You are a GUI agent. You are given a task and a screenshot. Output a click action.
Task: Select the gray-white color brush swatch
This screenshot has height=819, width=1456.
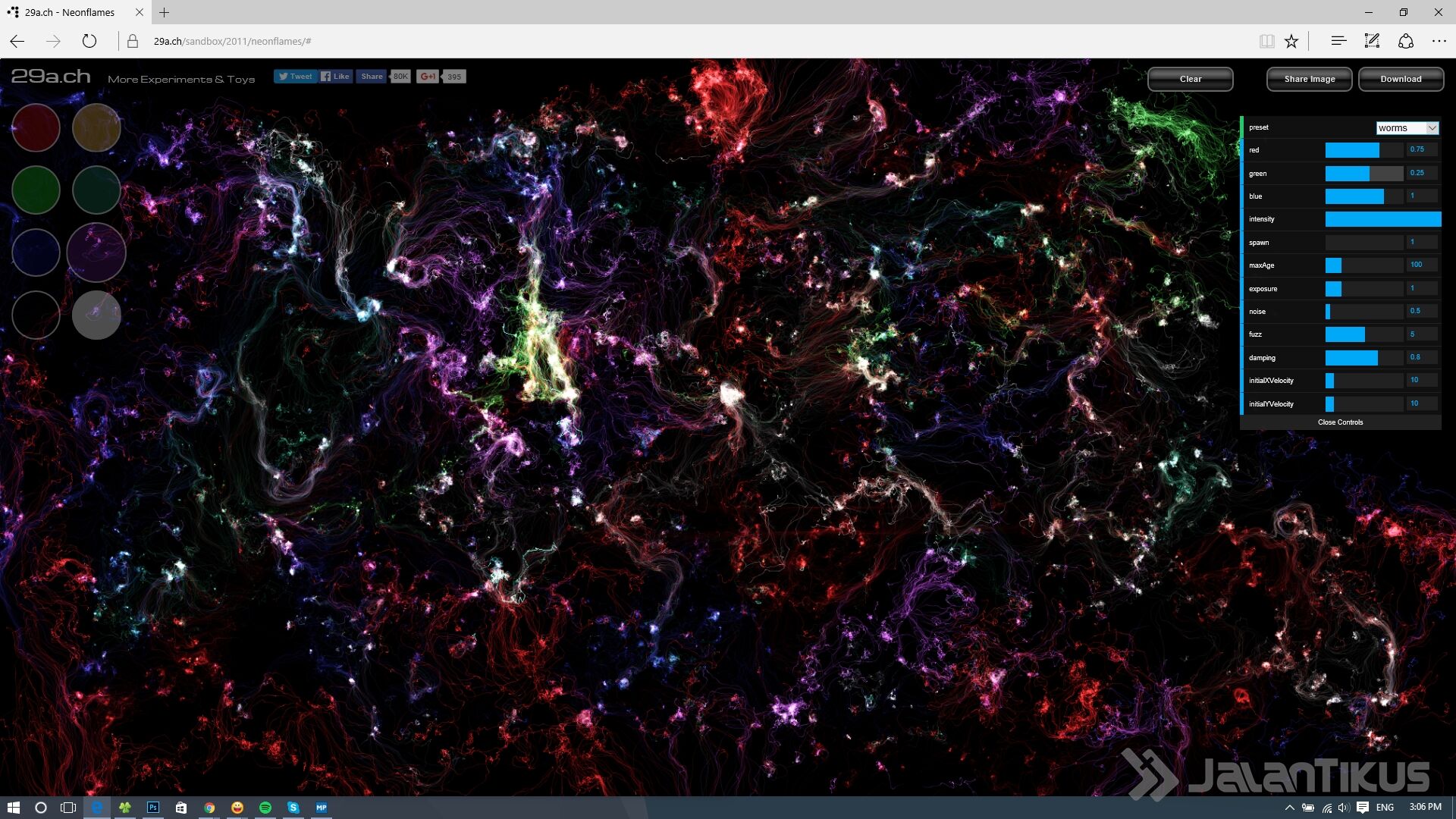coord(96,314)
